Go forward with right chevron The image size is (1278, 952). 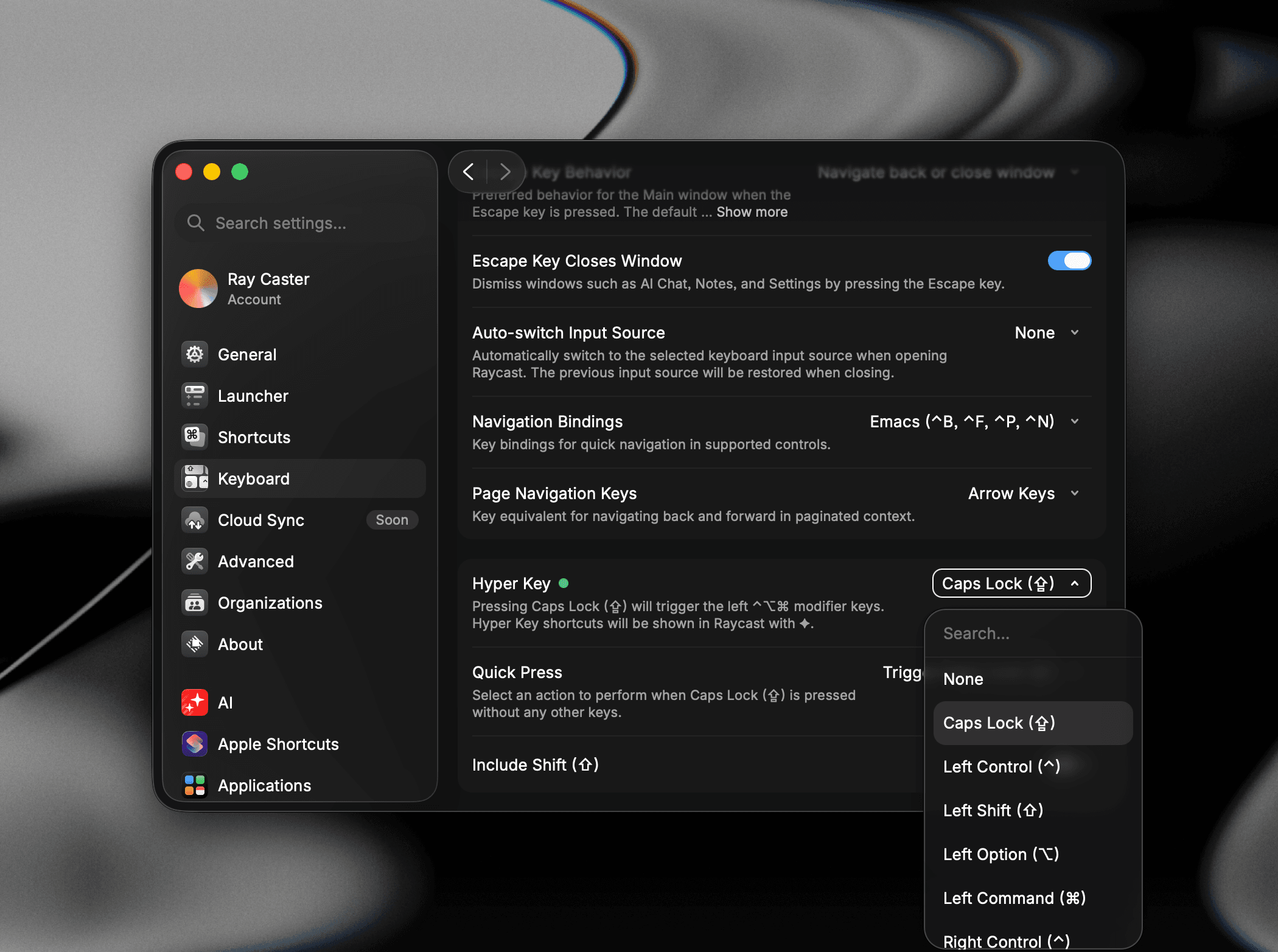(505, 172)
